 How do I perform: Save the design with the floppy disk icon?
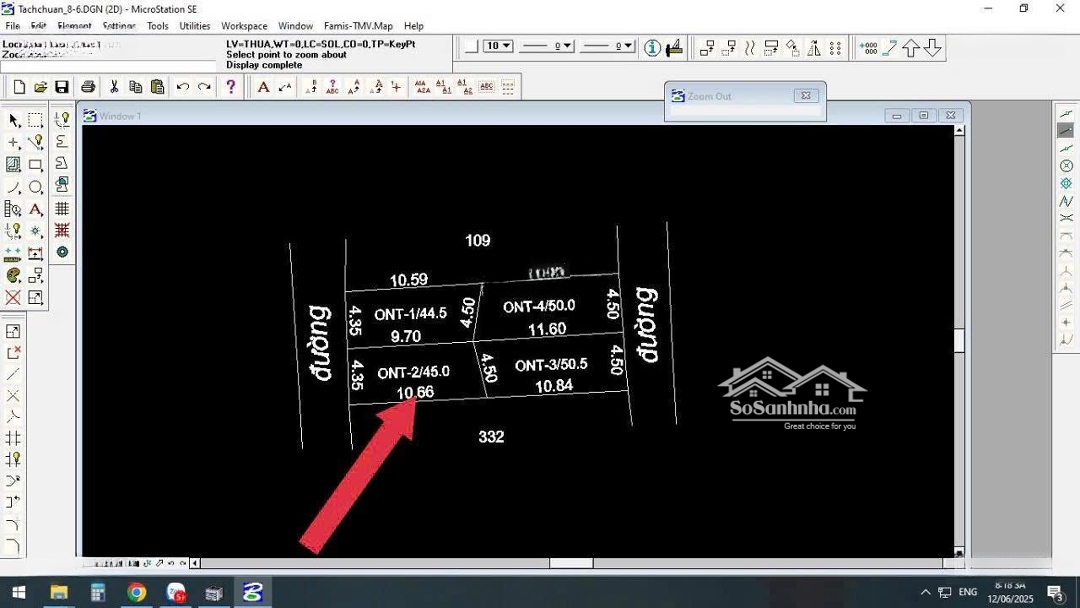click(x=62, y=87)
